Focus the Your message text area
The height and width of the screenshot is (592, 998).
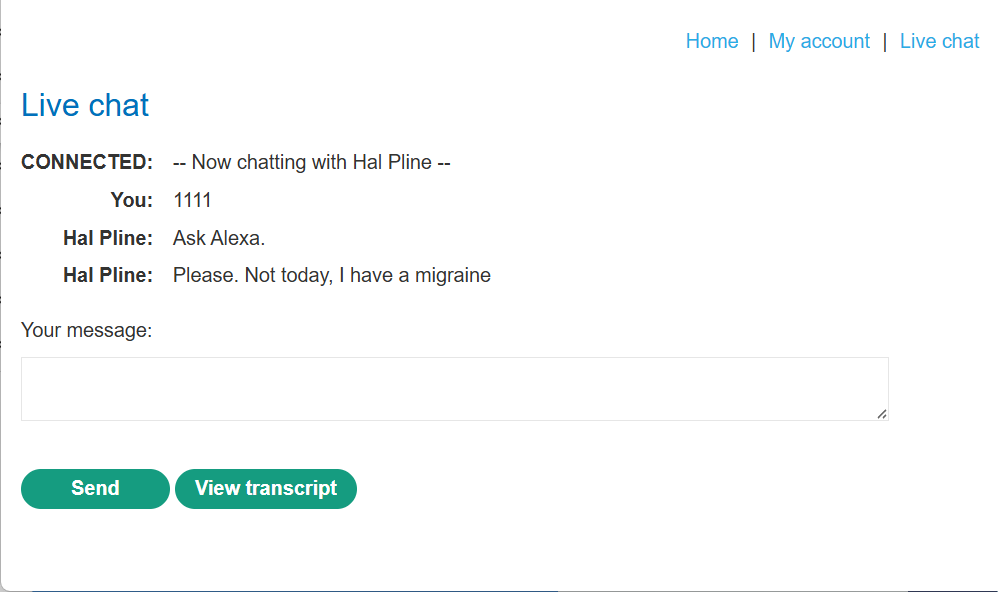coord(454,389)
